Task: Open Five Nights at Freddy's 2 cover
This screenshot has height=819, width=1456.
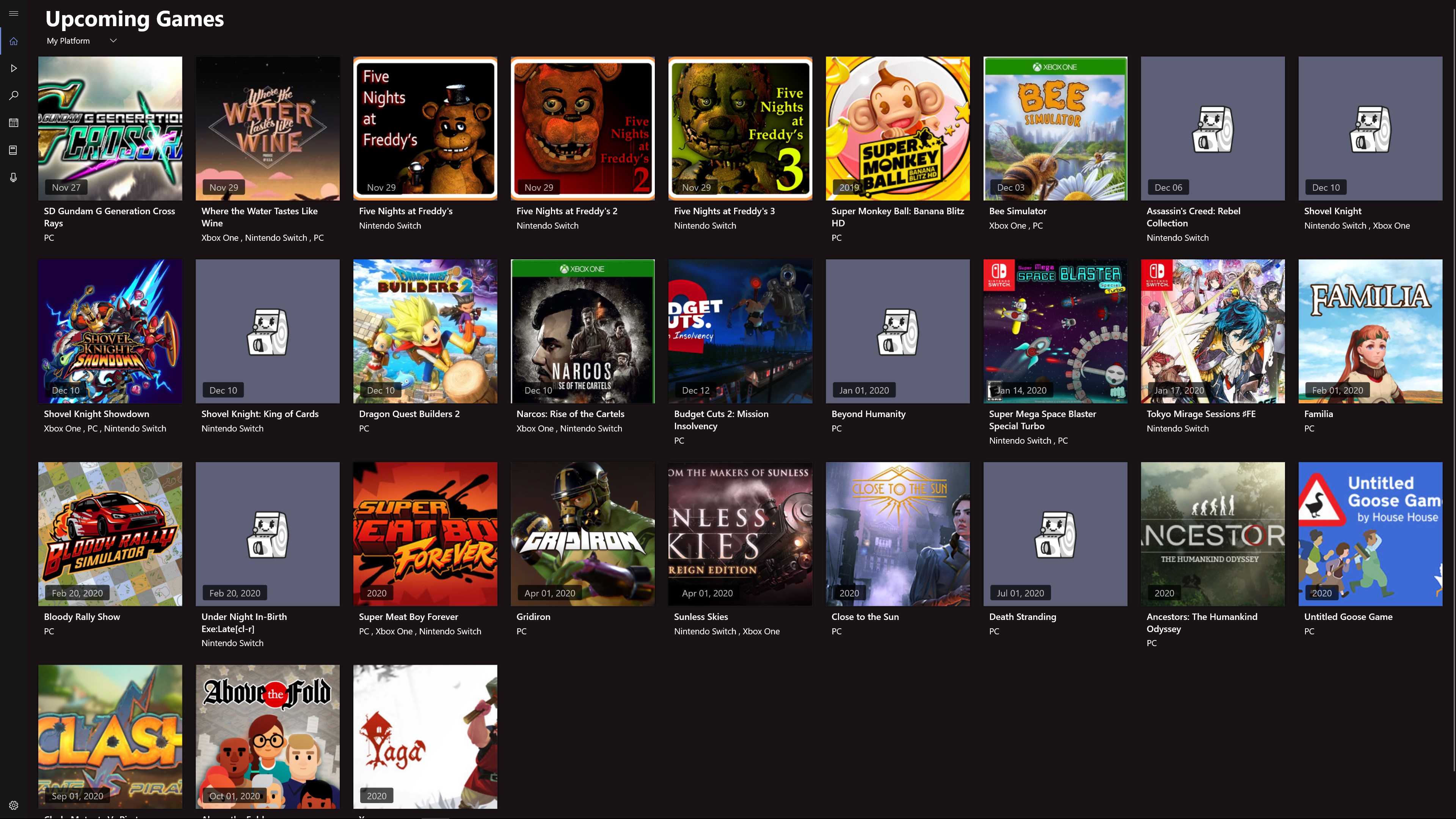Action: (582, 128)
